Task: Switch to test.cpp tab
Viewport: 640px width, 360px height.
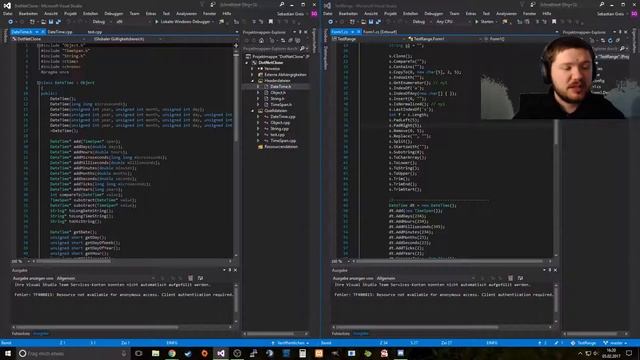Action: click(x=95, y=32)
